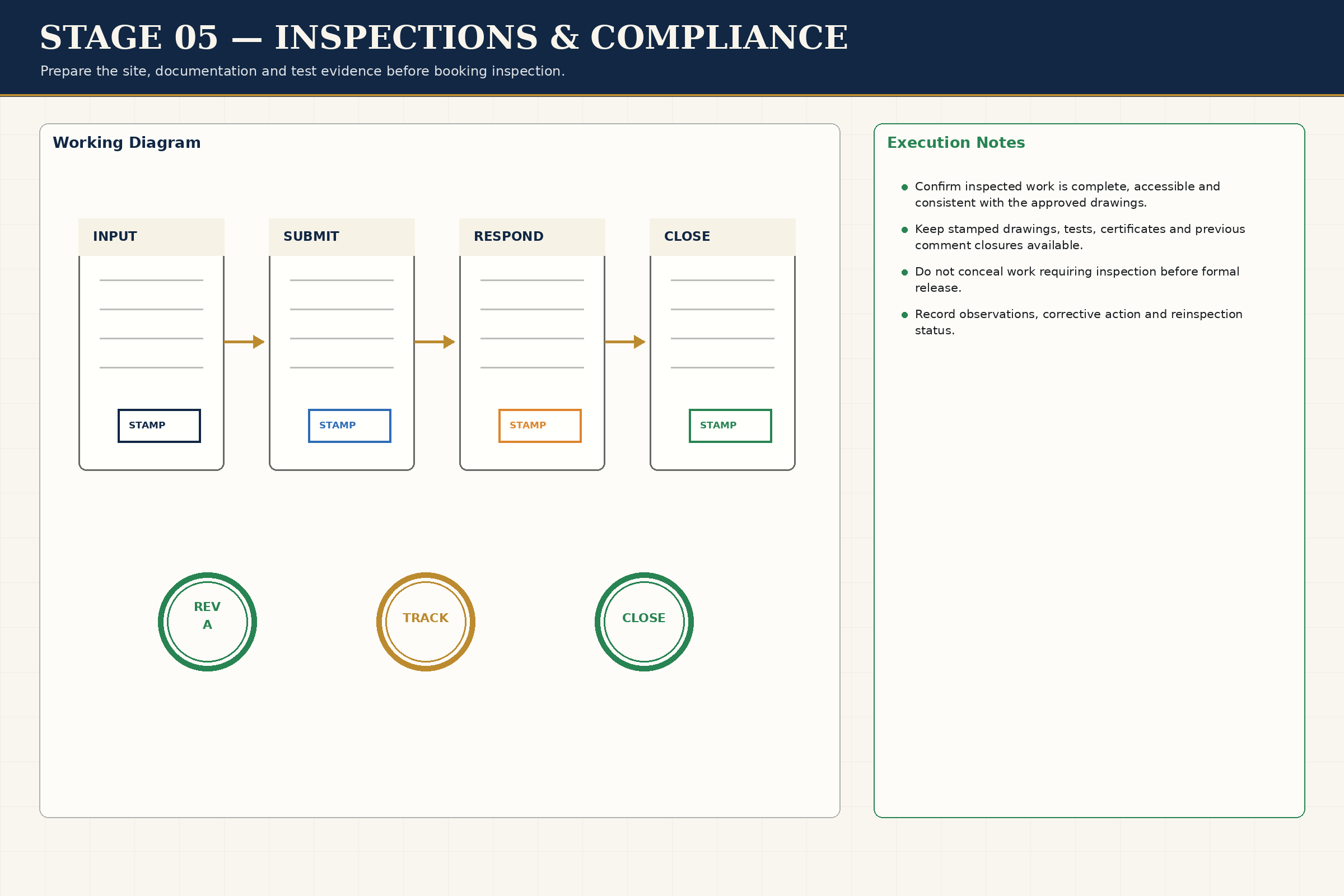Click the arrow between INPUT and SUBMIT
The image size is (1344, 896).
[x=245, y=342]
